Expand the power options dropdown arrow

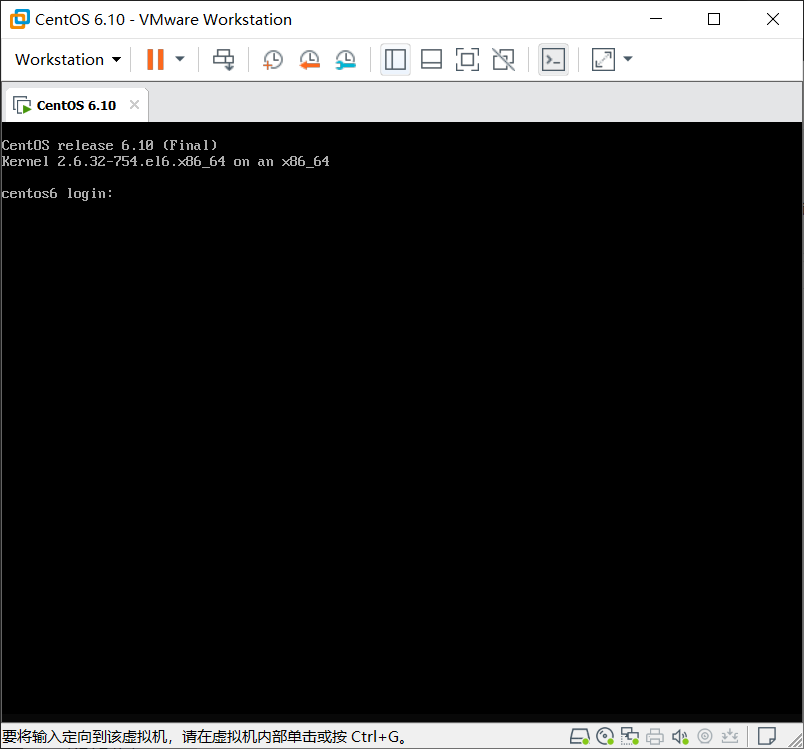(x=180, y=59)
